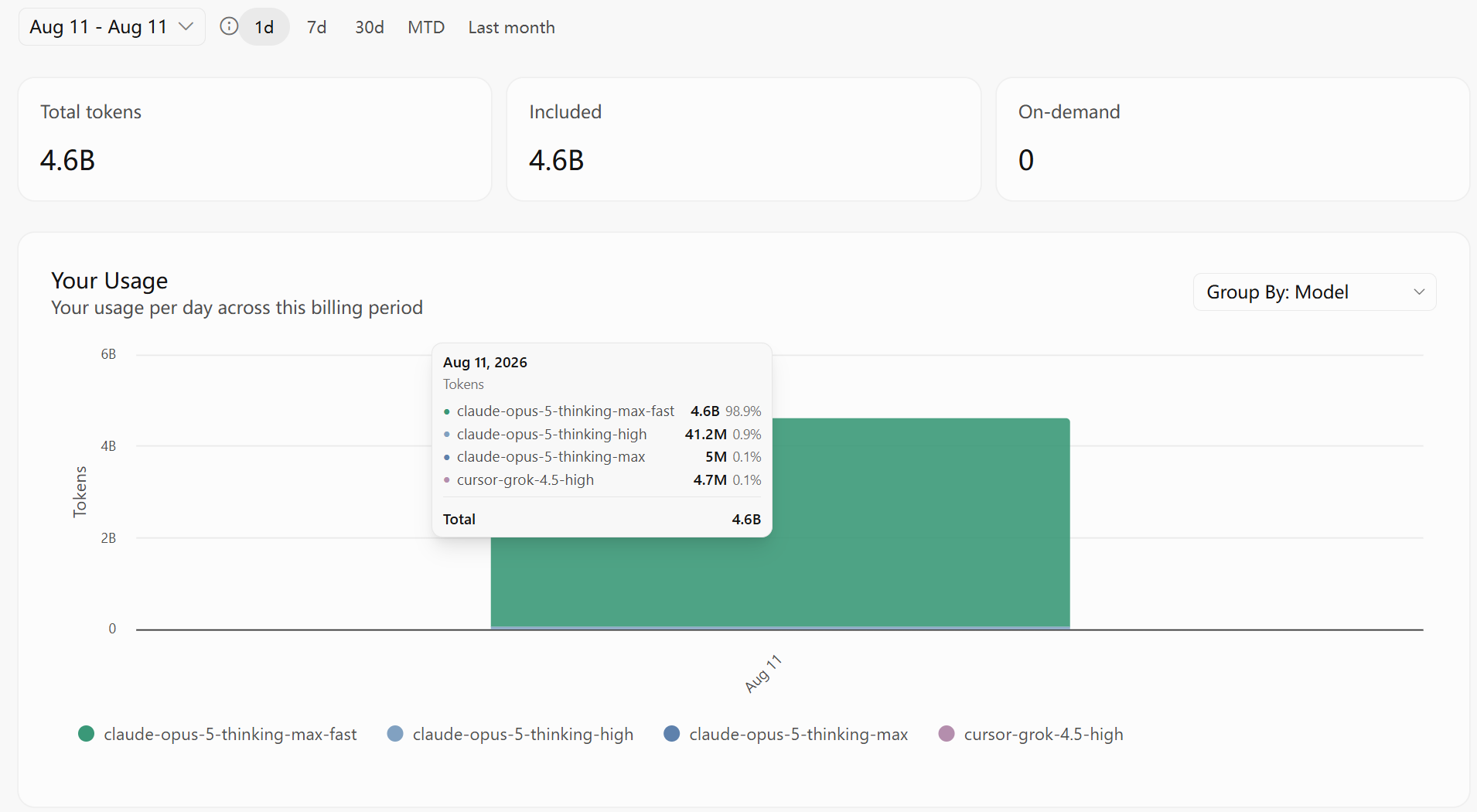Toggle claude-opus-5-thinking-max-fast legend green dot
This screenshot has height=812, width=1477.
click(86, 733)
